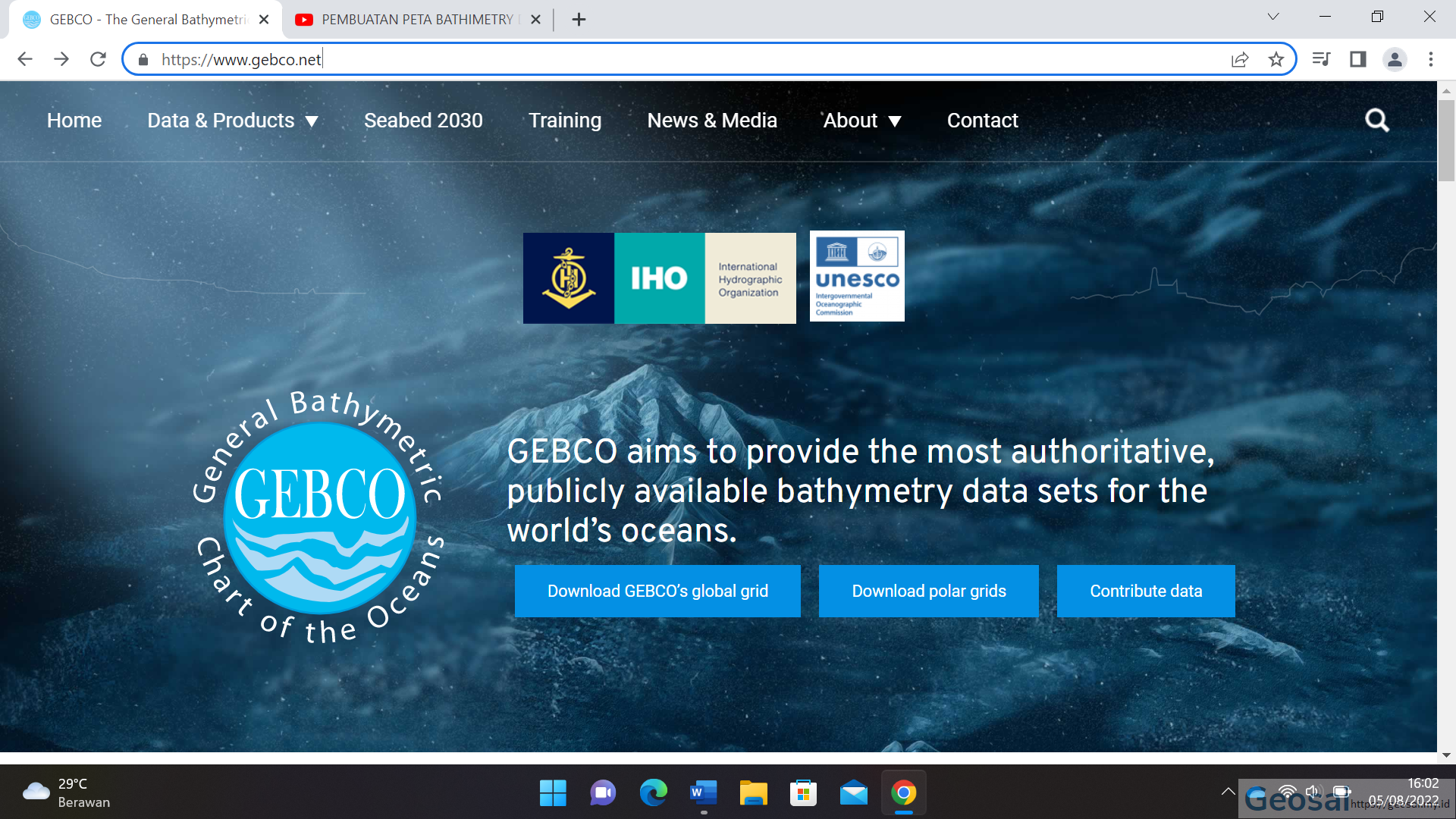Bookmark this page with the star icon
This screenshot has height=819, width=1456.
click(1276, 59)
